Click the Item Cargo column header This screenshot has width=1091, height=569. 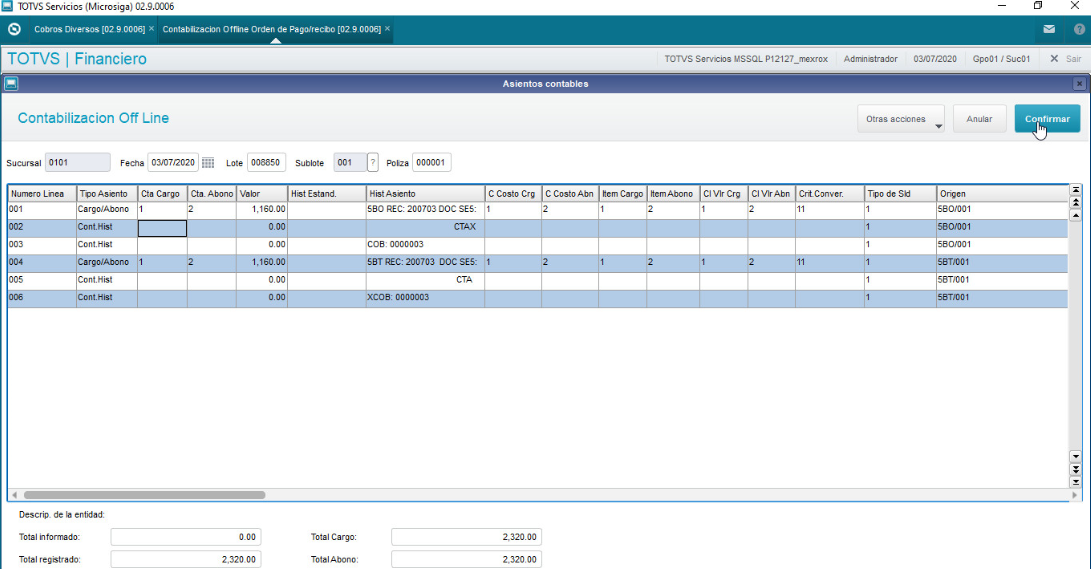click(623, 194)
